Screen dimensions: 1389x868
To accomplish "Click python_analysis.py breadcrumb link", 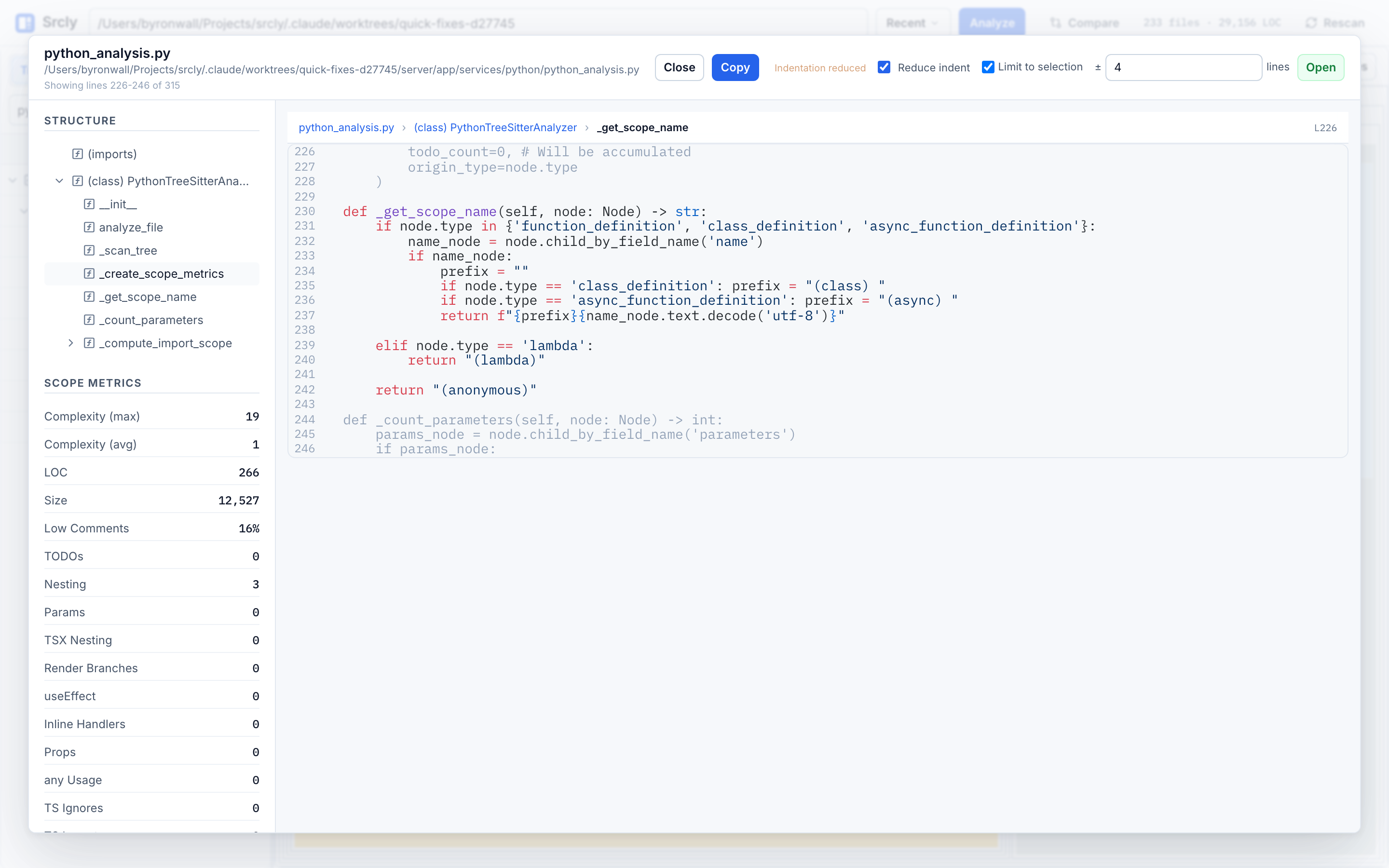I will pyautogui.click(x=346, y=127).
